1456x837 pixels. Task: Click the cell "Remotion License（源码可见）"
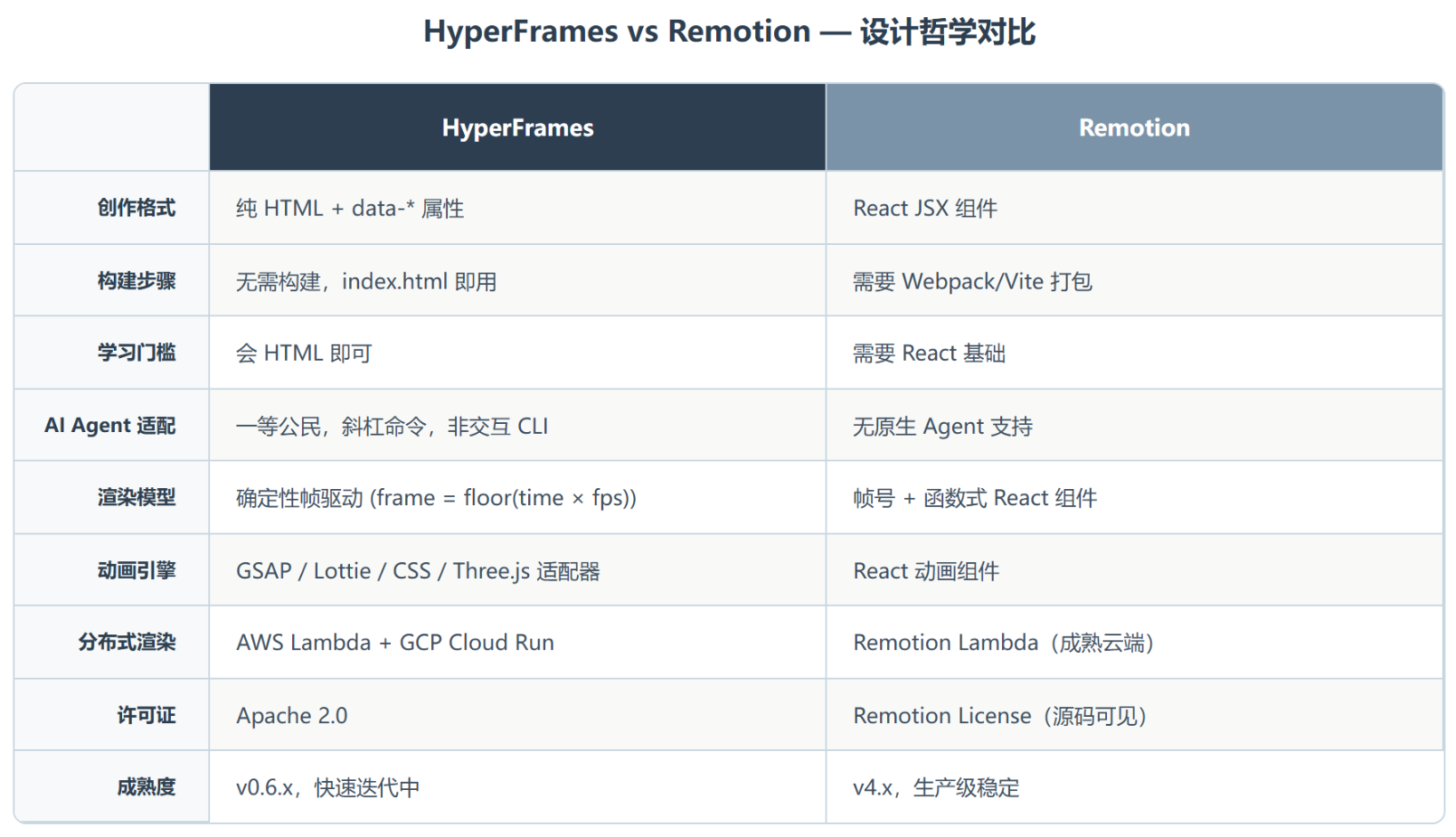[x=1134, y=715]
